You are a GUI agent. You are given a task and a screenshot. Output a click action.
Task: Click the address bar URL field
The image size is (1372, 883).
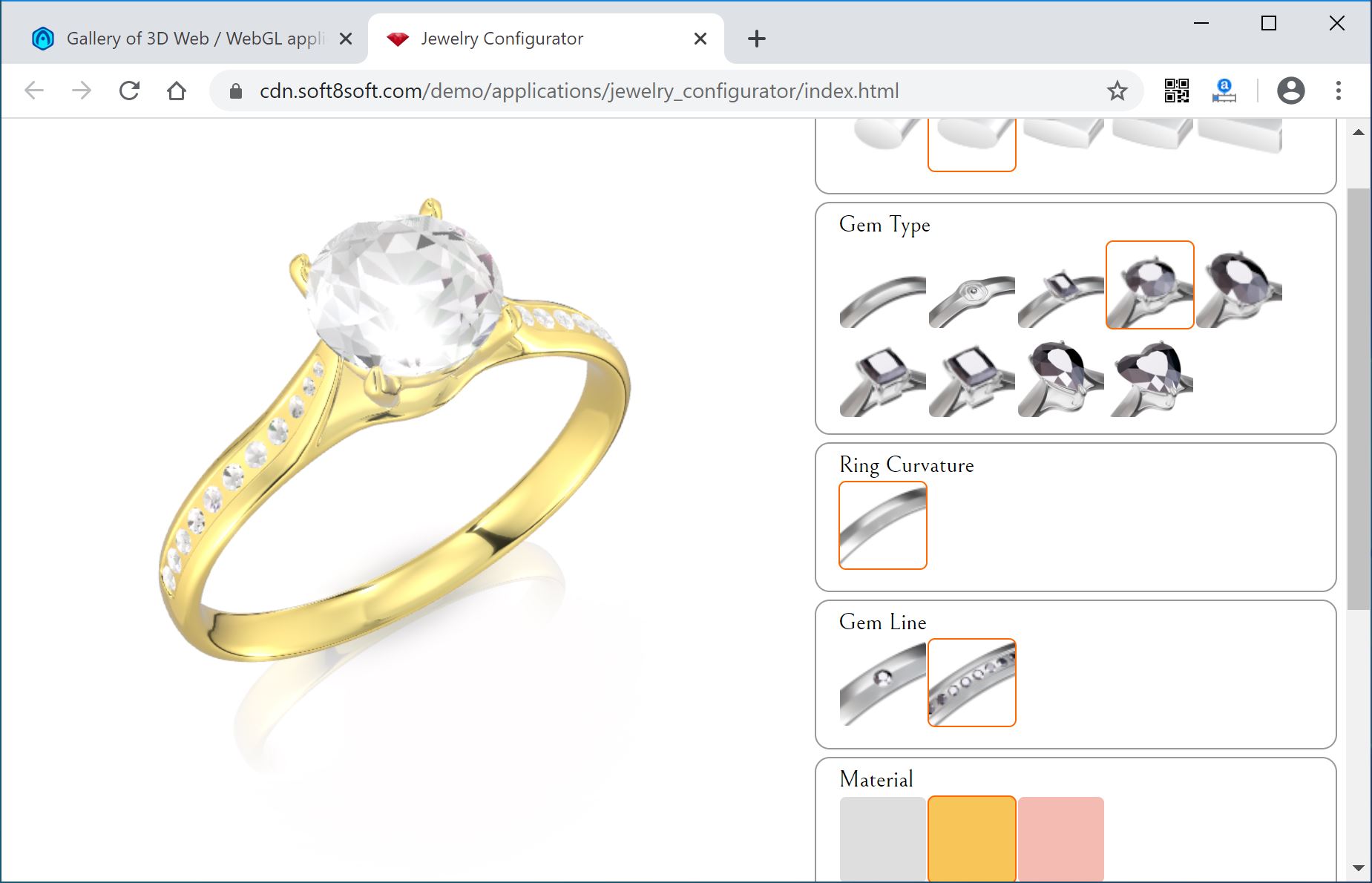click(579, 91)
